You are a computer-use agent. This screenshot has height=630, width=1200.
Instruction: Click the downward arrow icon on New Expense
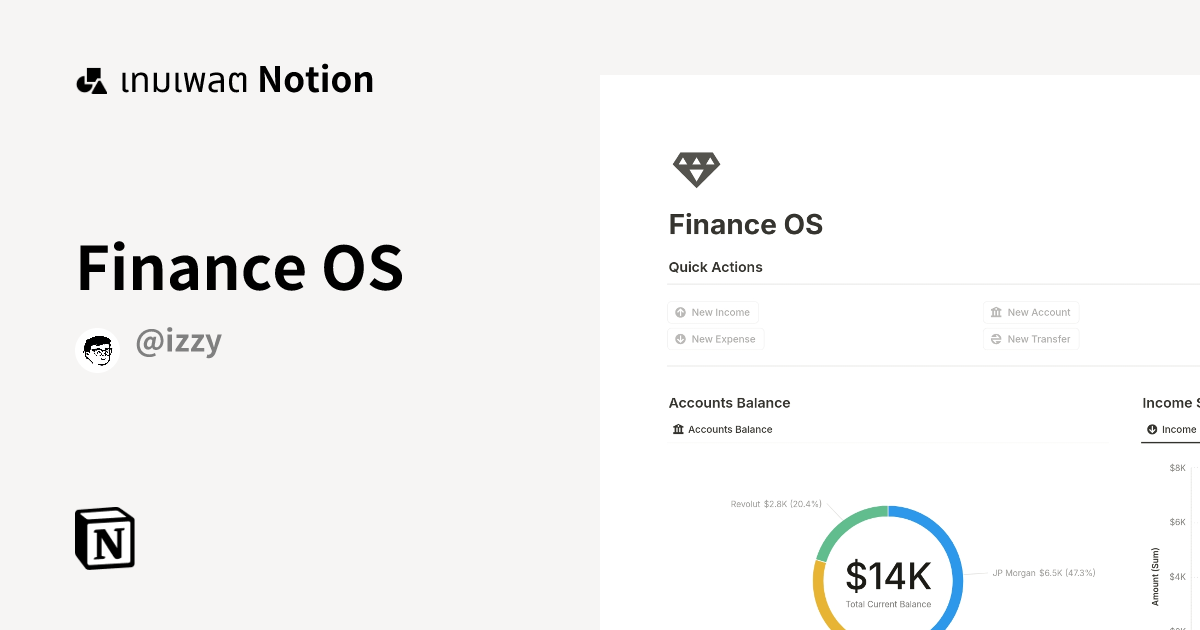click(x=680, y=339)
